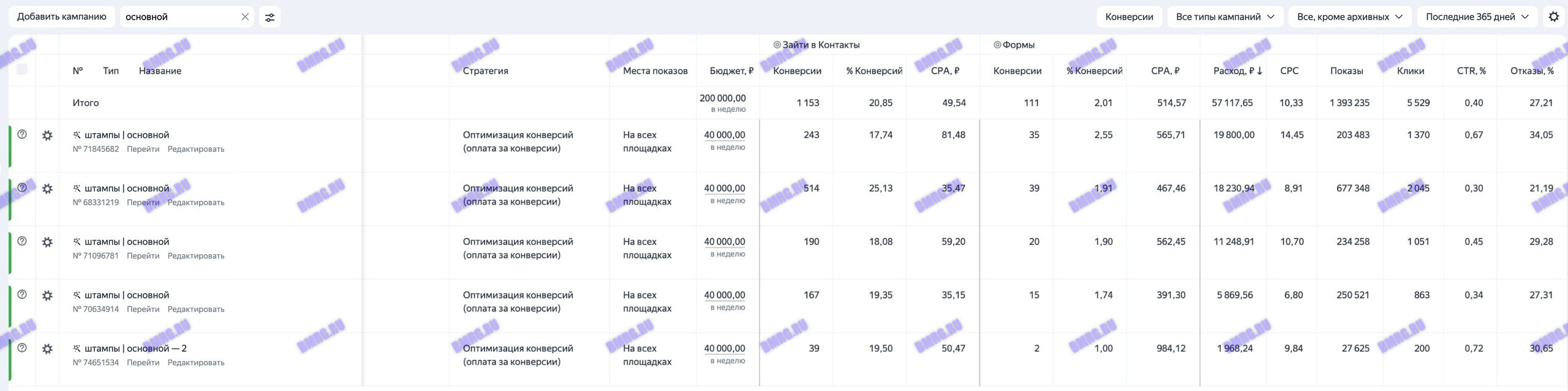Open "Перейти" link for campaign 71845682
This screenshot has width=1568, height=391.
(145, 149)
